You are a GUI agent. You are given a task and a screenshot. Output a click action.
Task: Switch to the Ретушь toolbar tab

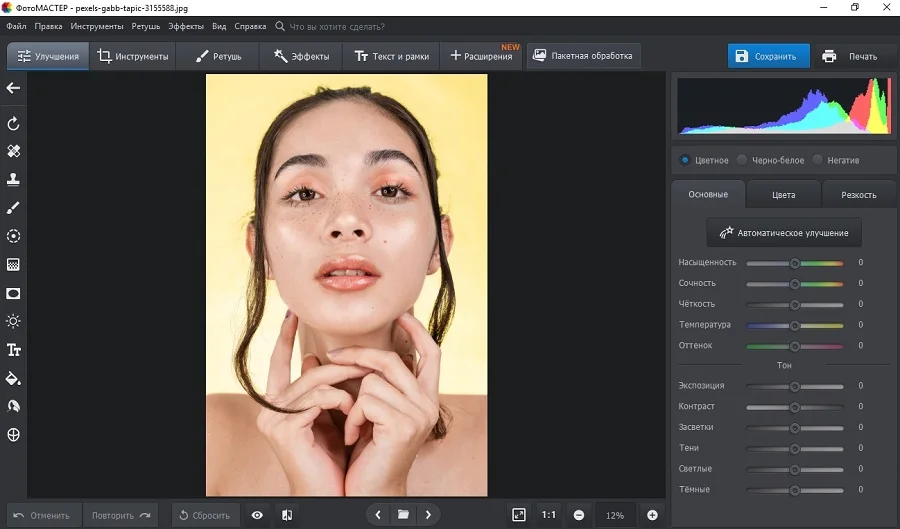coord(218,56)
